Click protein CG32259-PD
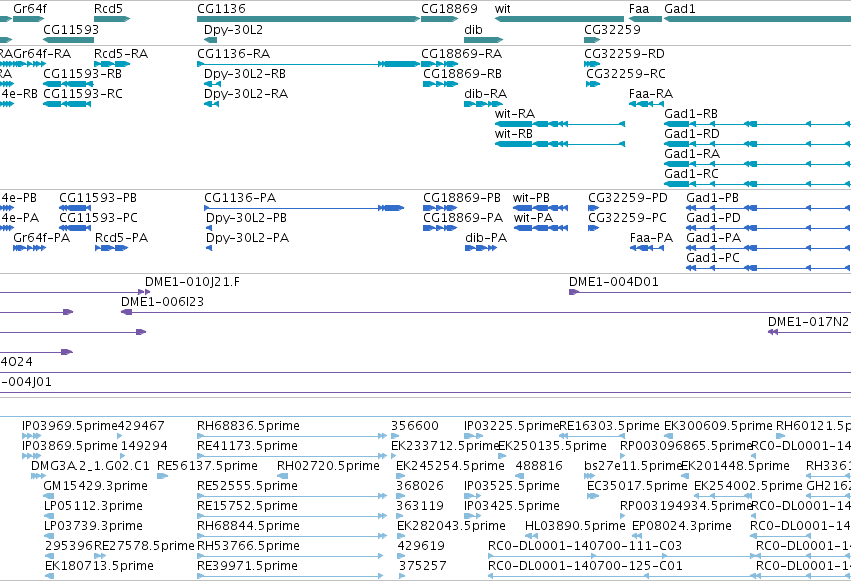 628,198
